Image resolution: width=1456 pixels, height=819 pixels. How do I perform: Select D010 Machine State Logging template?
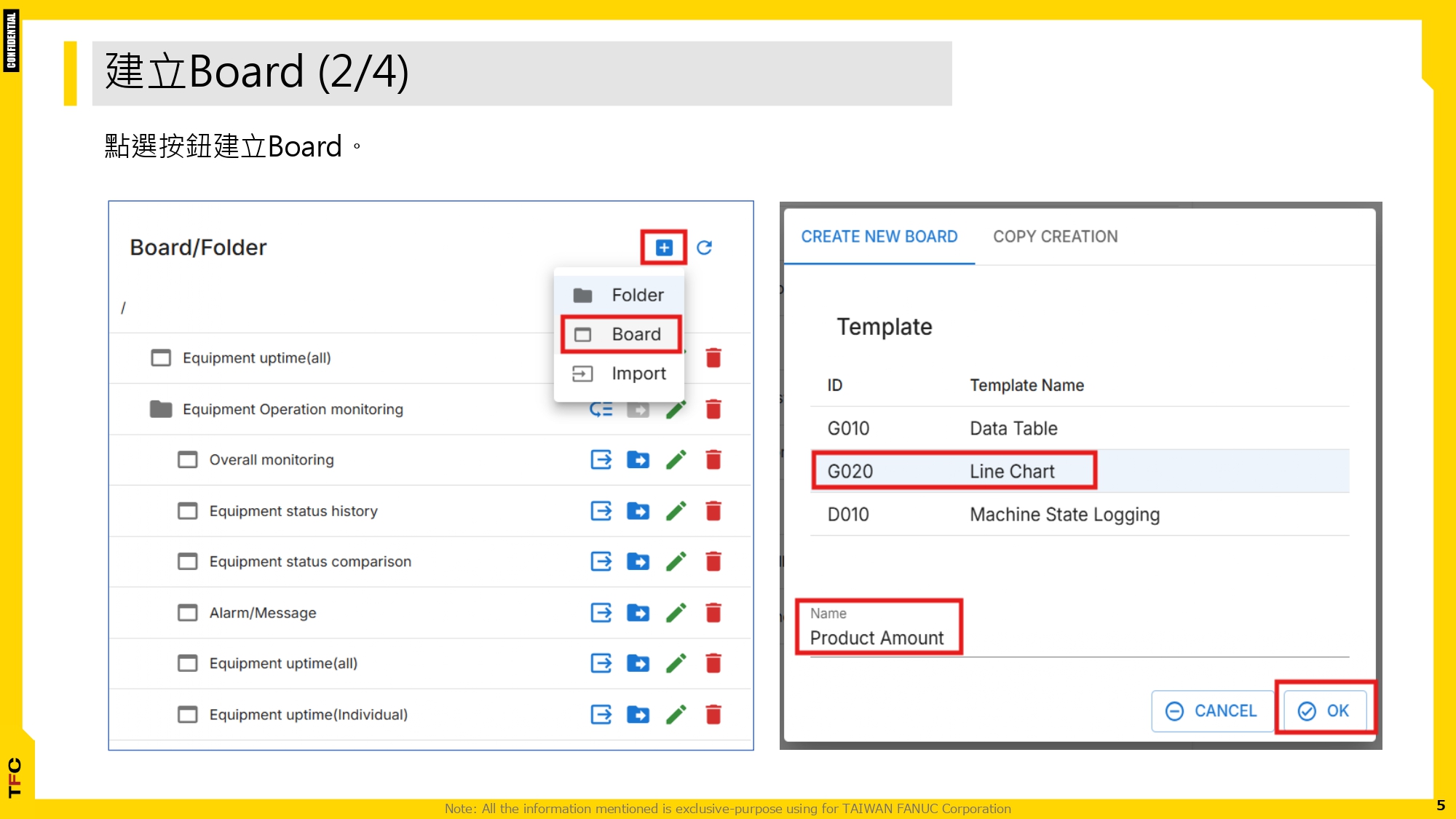(x=1064, y=514)
